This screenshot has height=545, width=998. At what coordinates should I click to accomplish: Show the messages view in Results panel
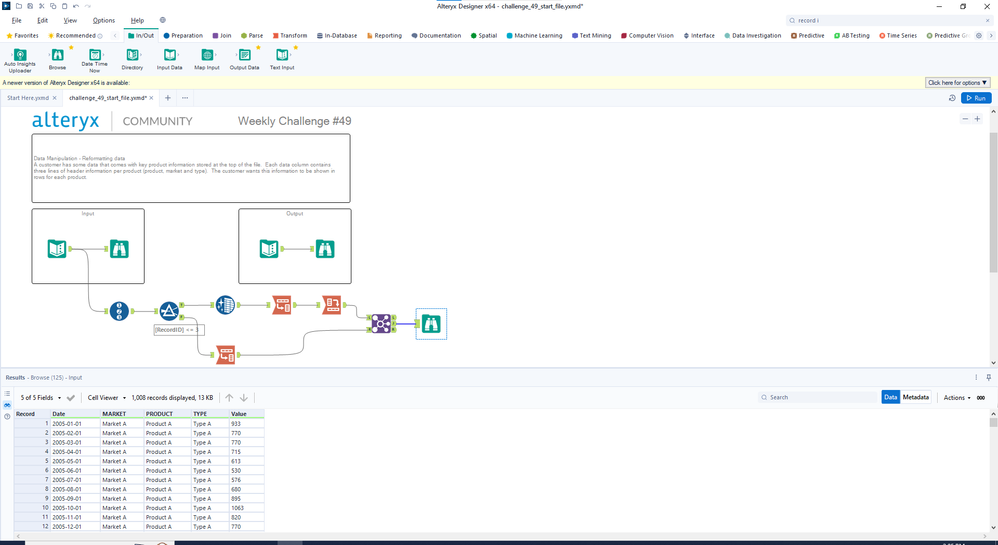coord(7,393)
